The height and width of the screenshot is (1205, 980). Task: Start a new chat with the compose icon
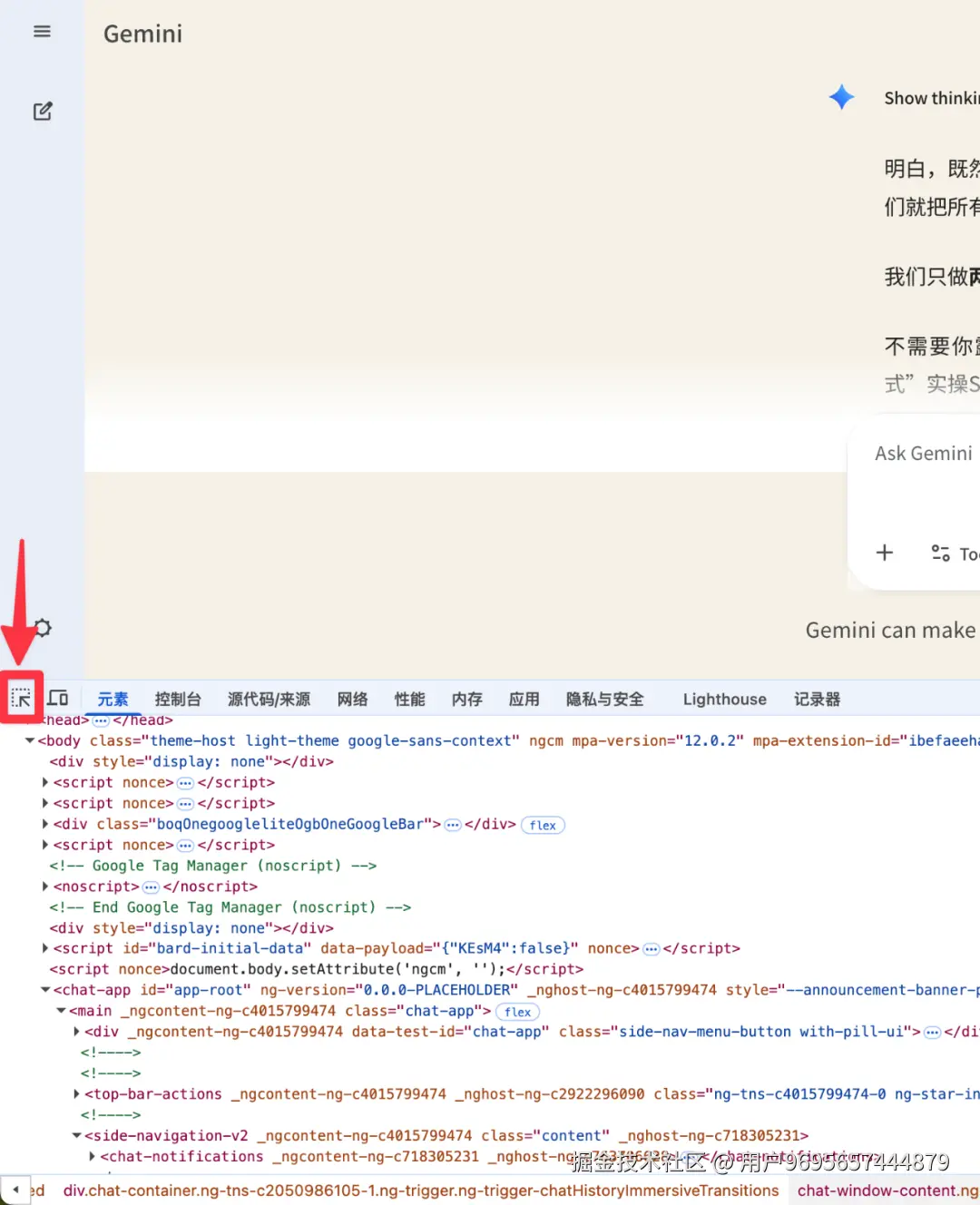[43, 111]
